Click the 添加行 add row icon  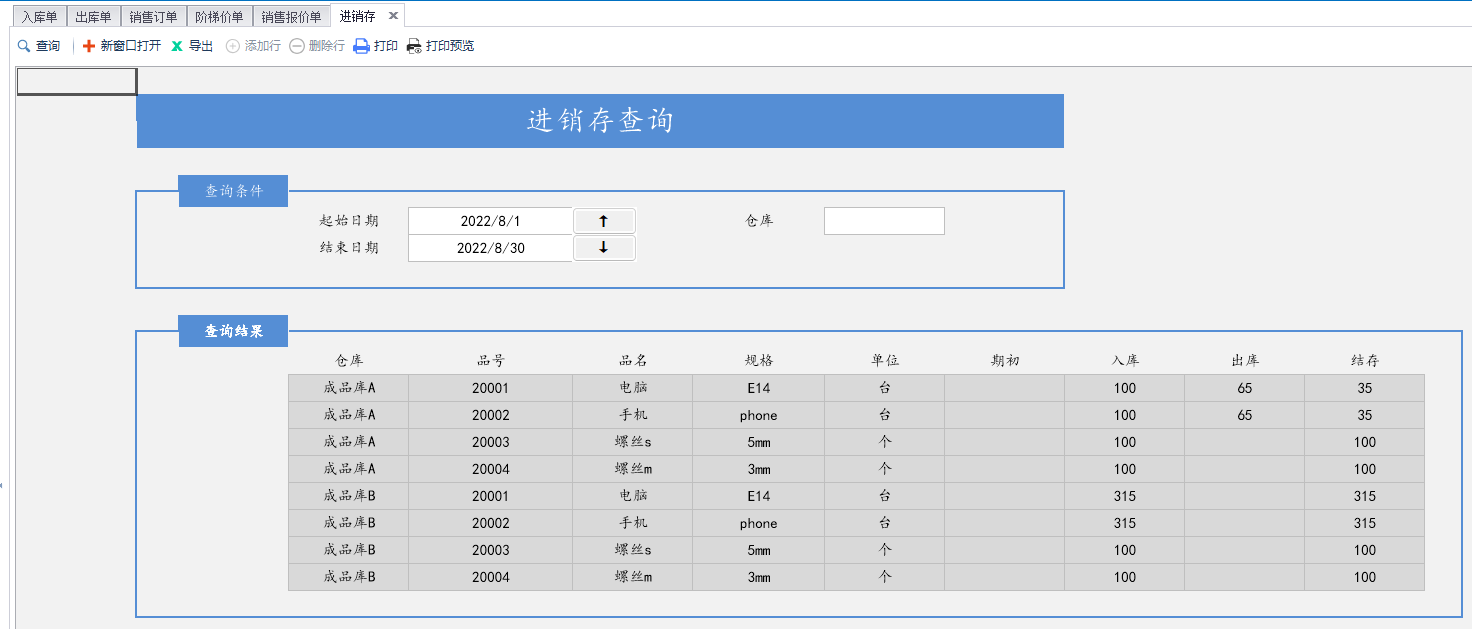tap(233, 46)
